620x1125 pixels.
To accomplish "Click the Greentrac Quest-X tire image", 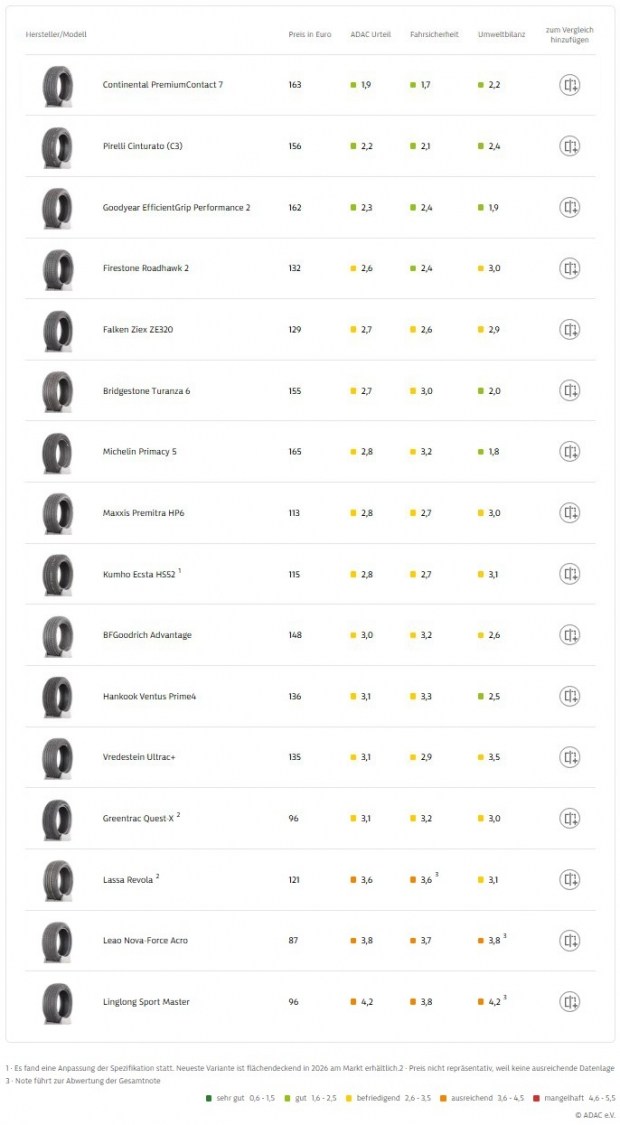I will [57, 818].
